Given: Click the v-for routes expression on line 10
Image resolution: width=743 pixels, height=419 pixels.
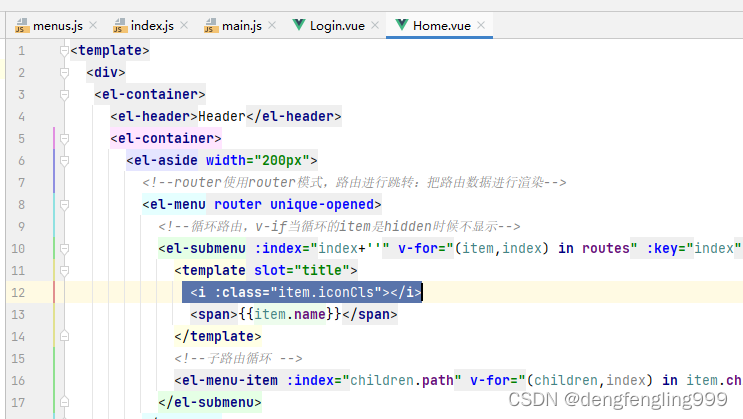Looking at the screenshot, I should click(517, 249).
